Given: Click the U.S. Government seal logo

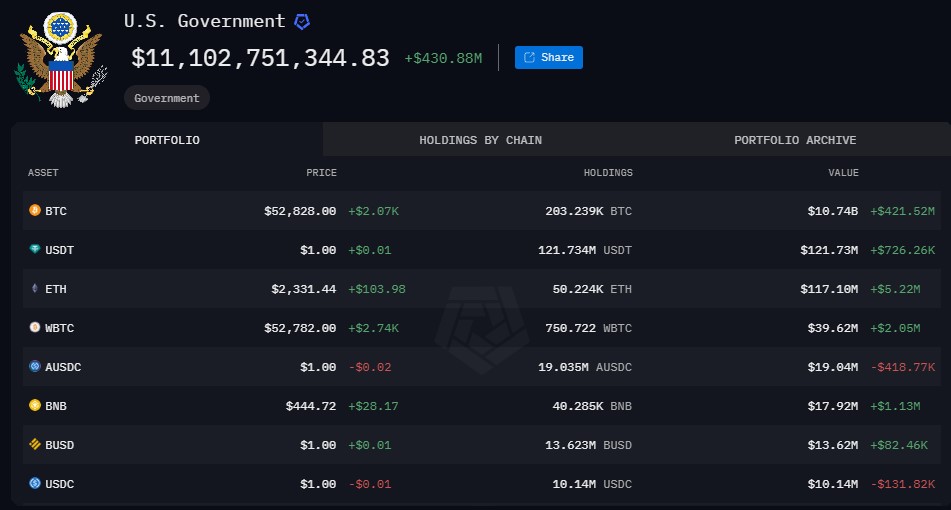Looking at the screenshot, I should (59, 58).
